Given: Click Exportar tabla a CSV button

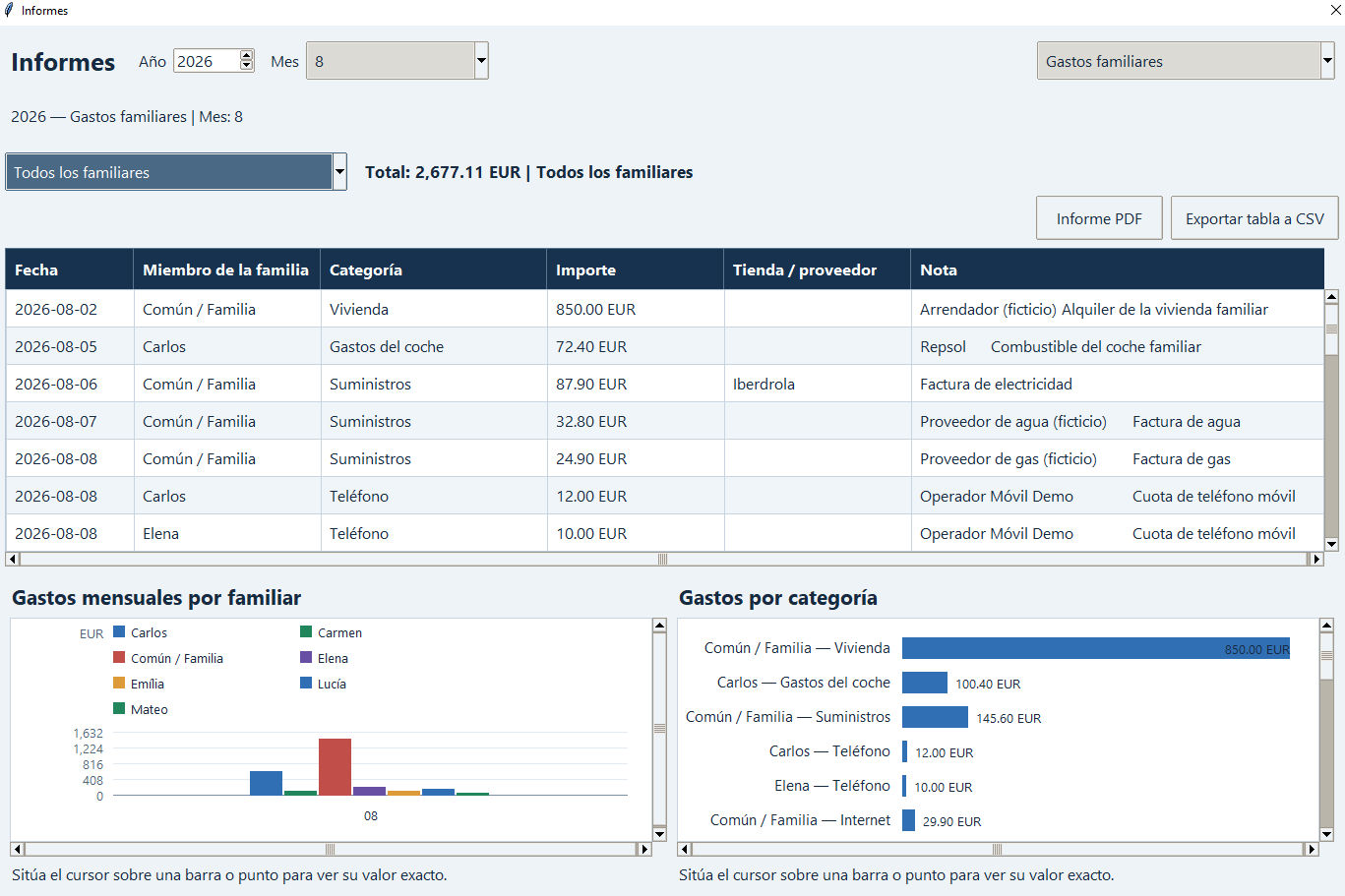Looking at the screenshot, I should [x=1254, y=218].
